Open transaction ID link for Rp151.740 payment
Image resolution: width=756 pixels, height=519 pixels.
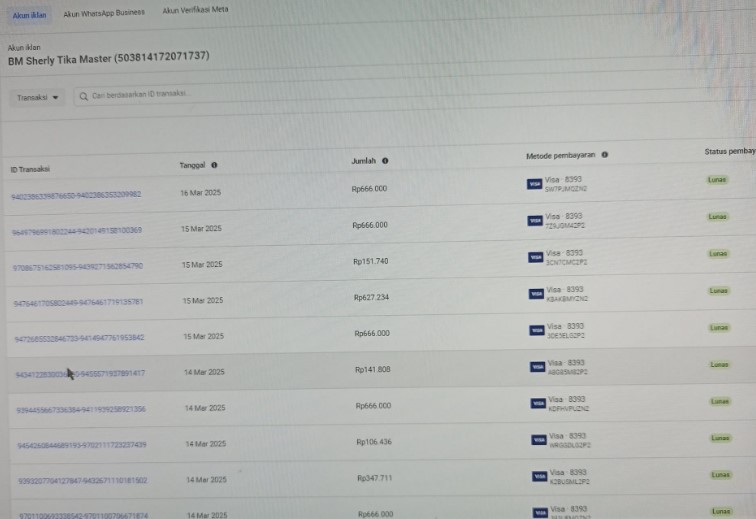coord(77,267)
